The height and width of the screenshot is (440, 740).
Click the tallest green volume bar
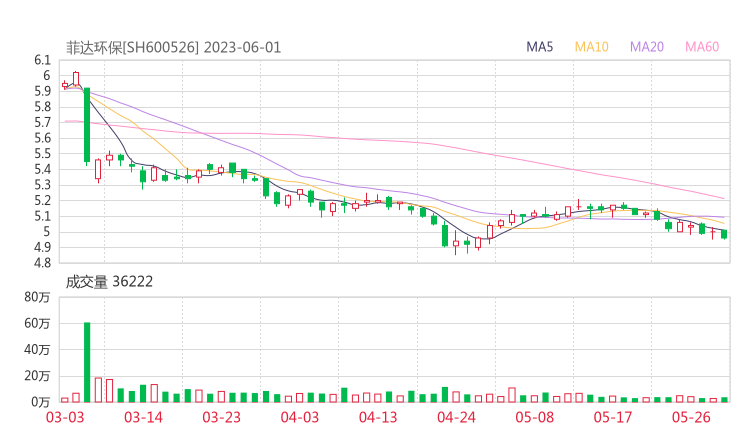(87, 362)
